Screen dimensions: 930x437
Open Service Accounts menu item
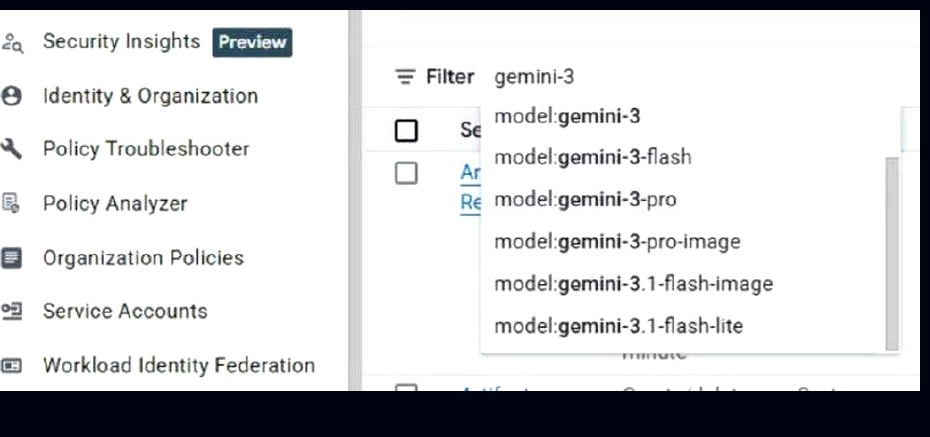125,311
